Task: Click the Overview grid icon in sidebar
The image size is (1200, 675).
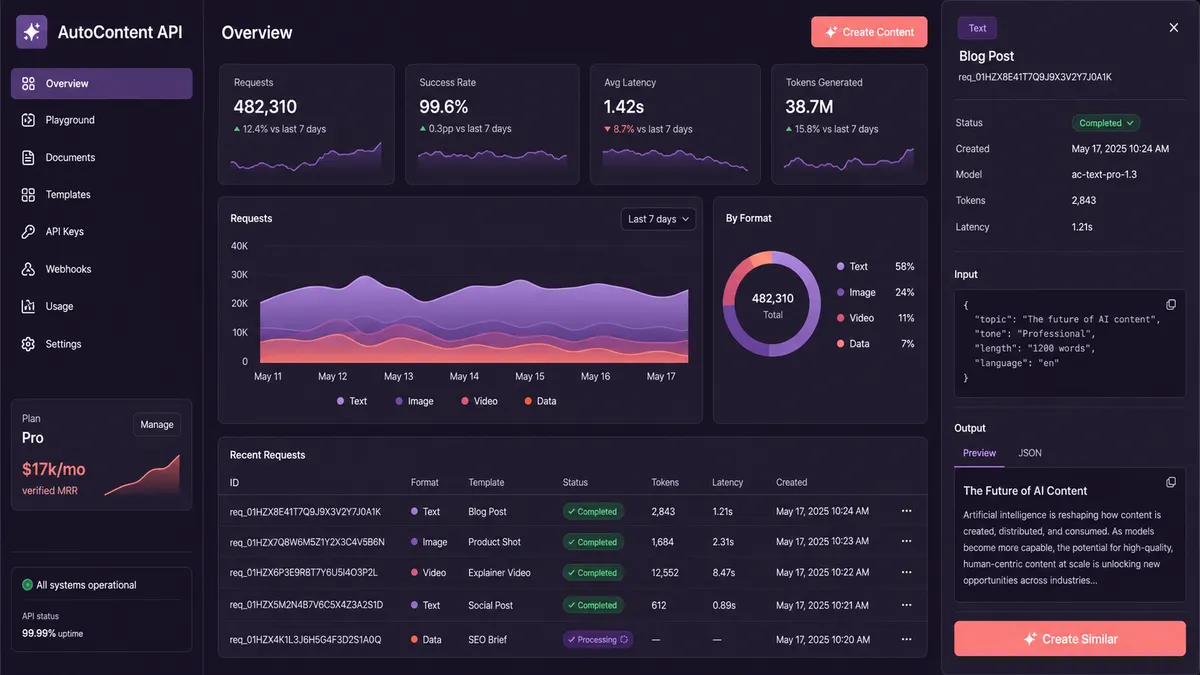Action: pyautogui.click(x=28, y=84)
